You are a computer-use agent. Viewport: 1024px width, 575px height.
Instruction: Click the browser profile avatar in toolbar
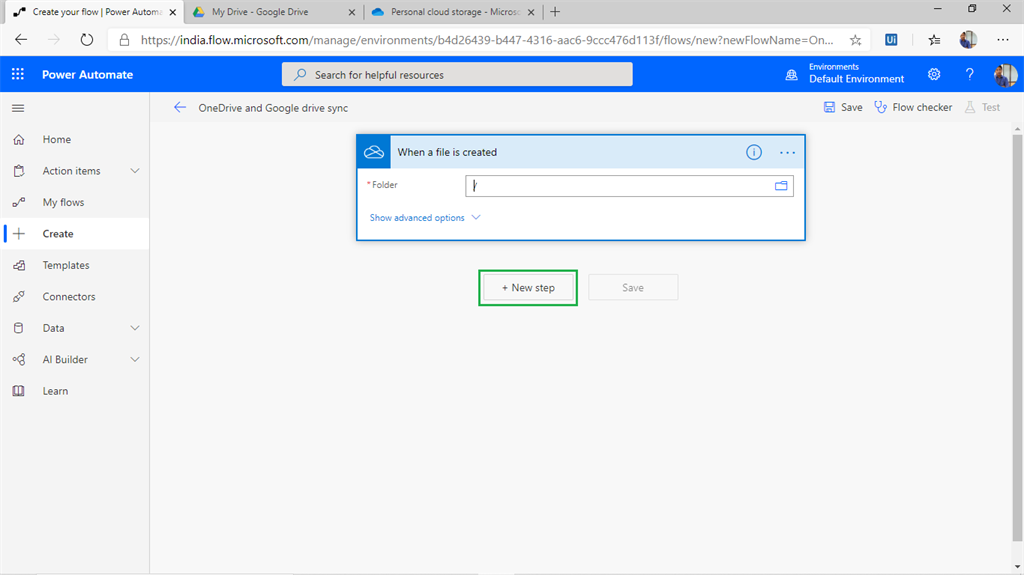(968, 40)
